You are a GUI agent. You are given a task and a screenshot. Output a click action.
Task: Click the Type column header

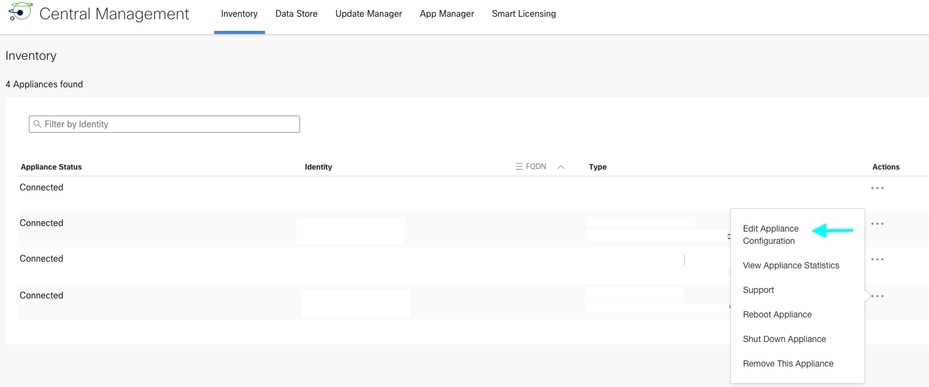598,167
